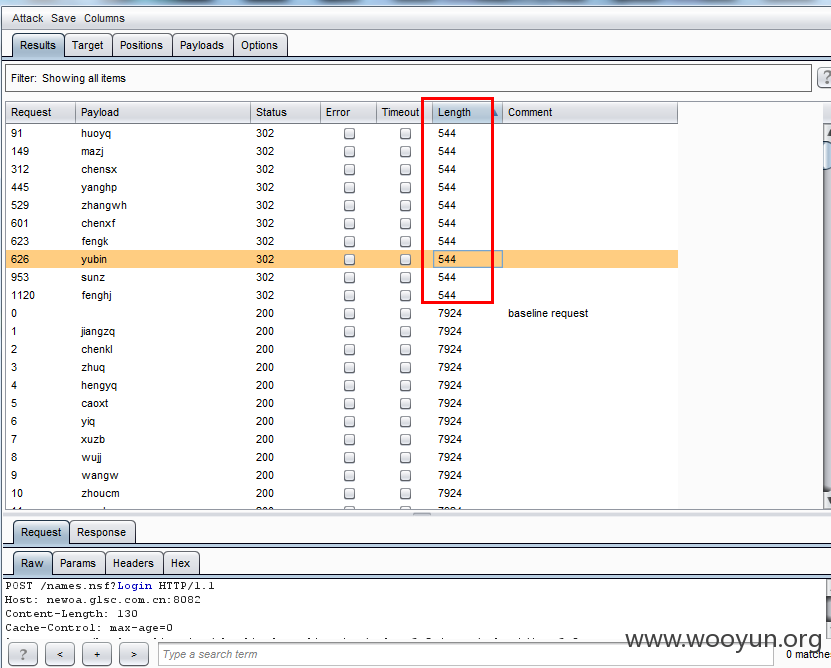Open the Attack menu
The height and width of the screenshot is (668, 831).
point(28,18)
